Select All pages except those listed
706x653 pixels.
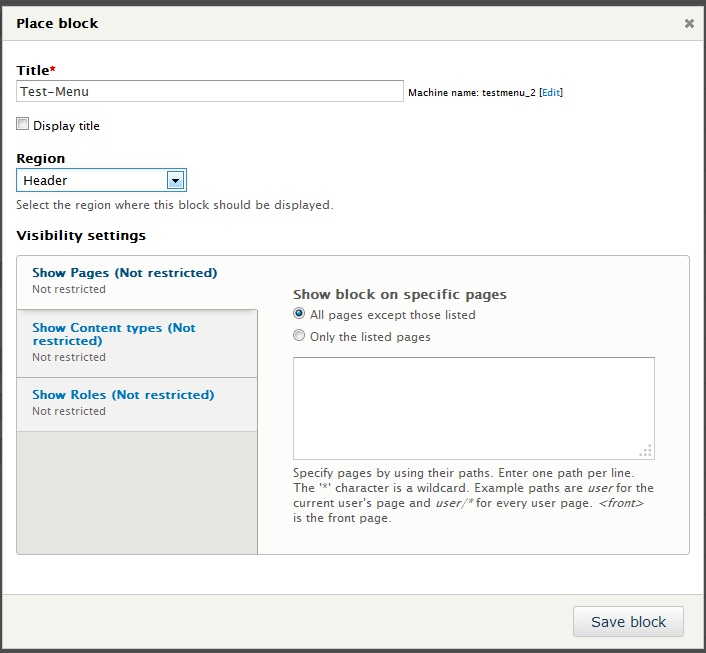coord(299,314)
